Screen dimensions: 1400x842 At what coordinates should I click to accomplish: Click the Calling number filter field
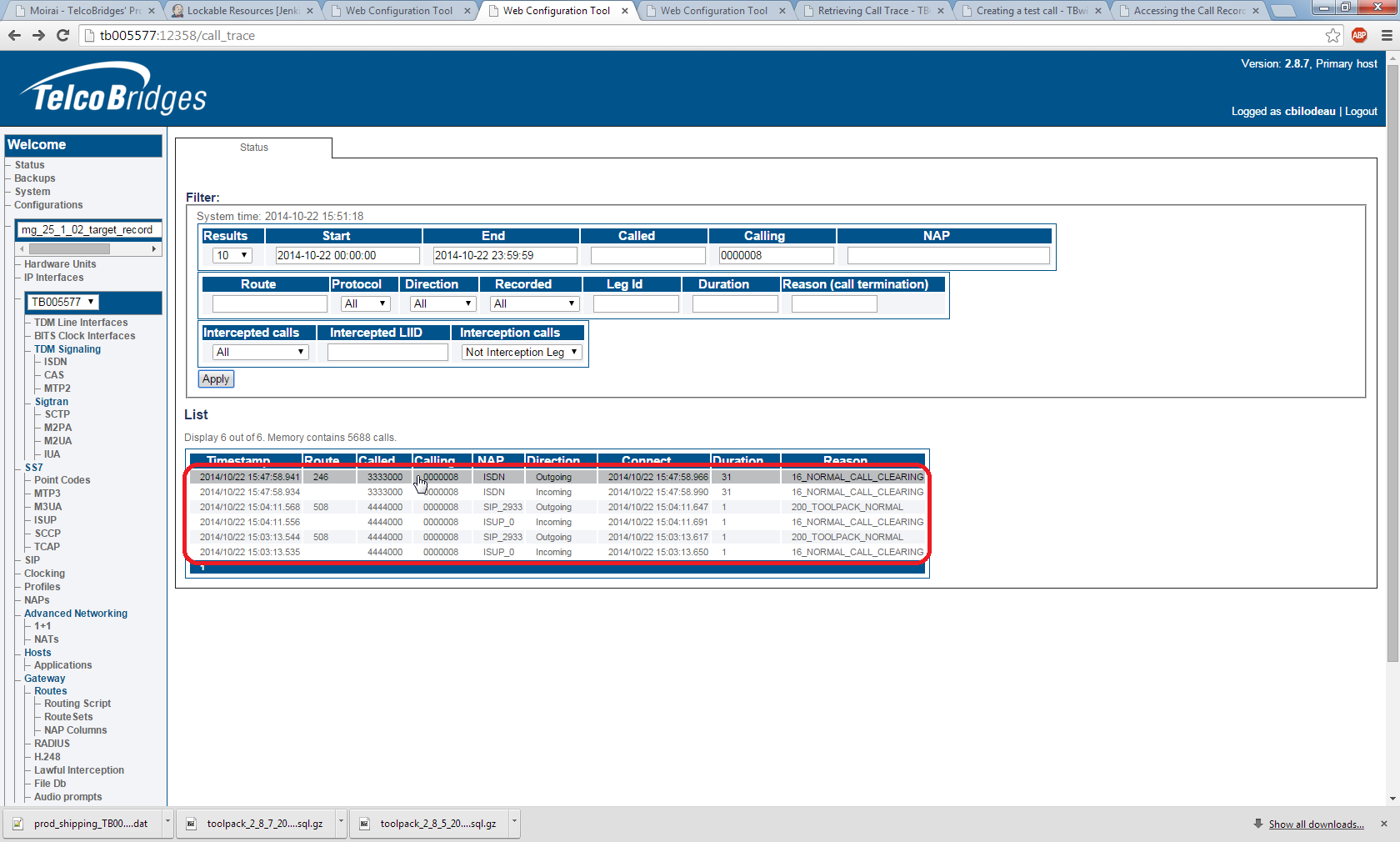pyautogui.click(x=776, y=255)
